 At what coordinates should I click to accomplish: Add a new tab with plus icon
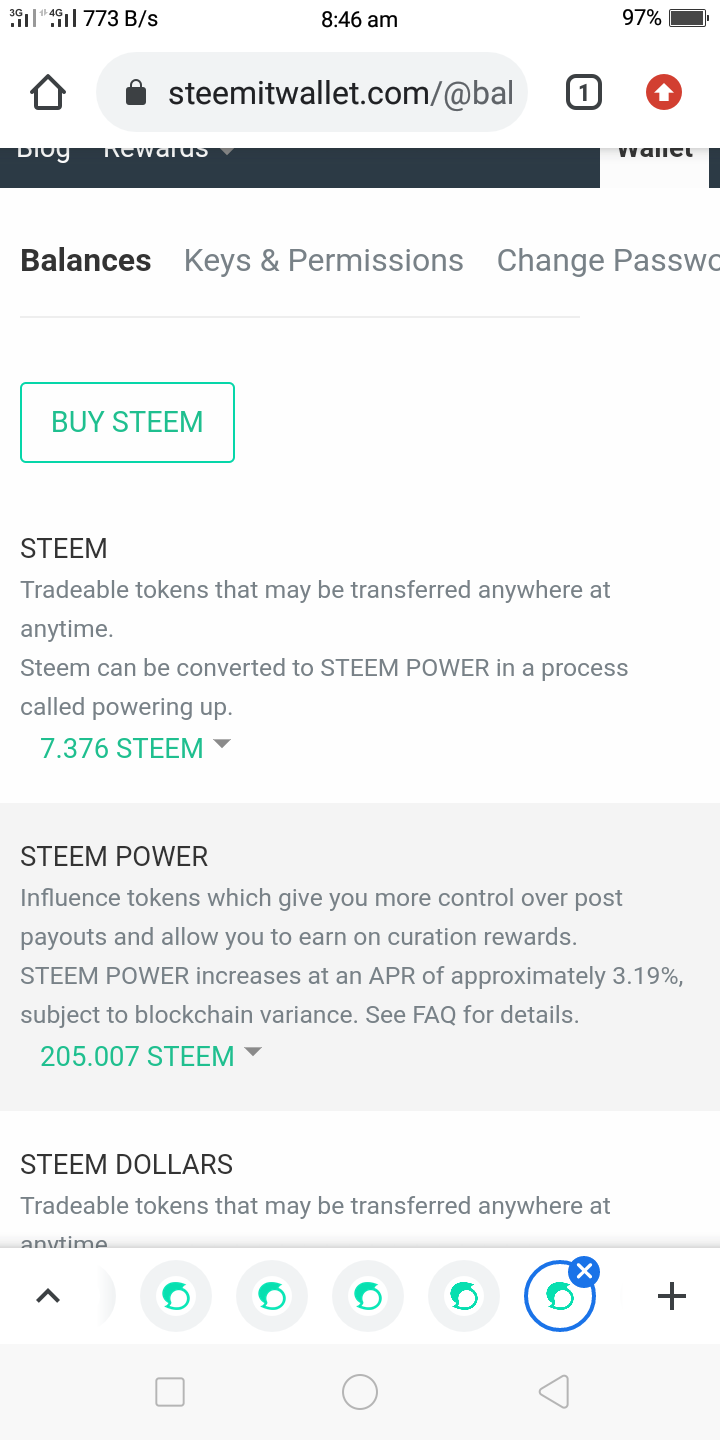pyautogui.click(x=671, y=1297)
